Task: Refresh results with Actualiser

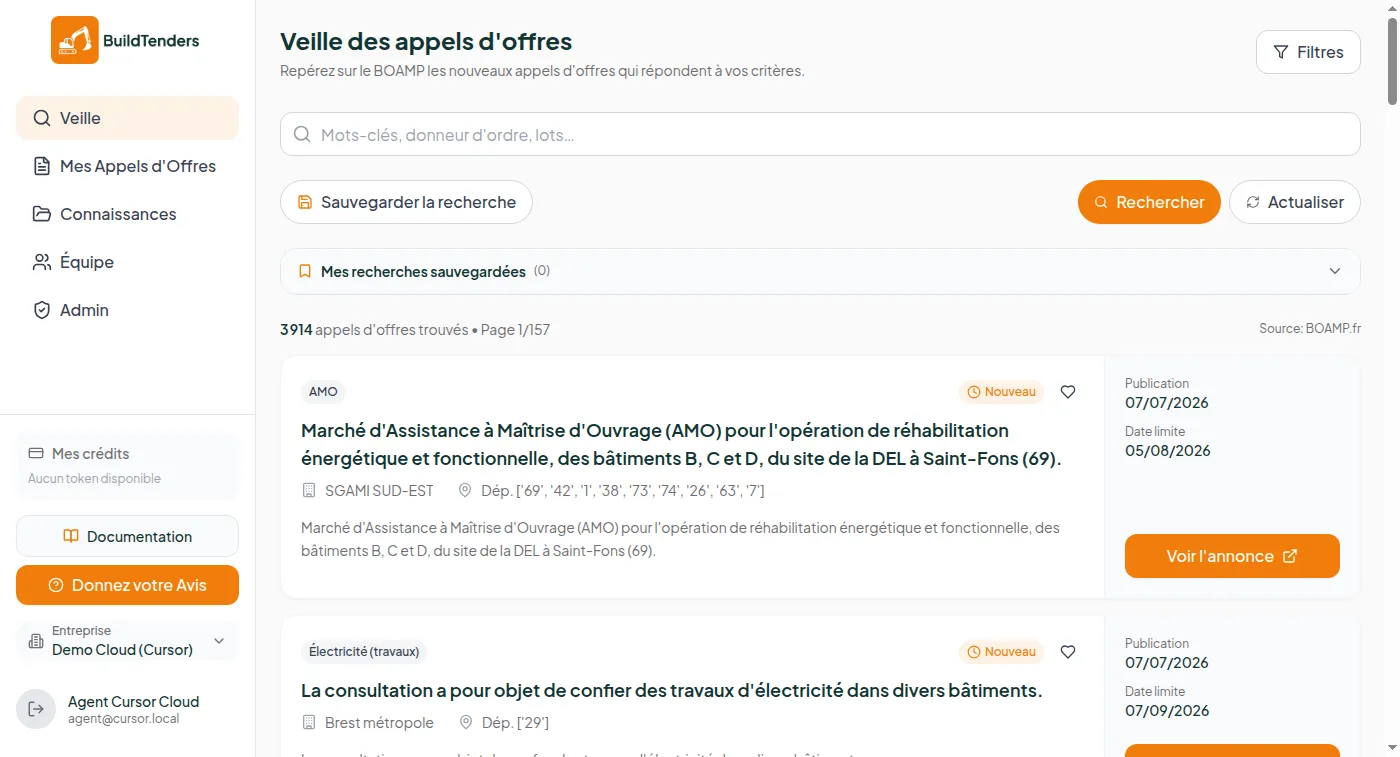Action: pos(1295,202)
